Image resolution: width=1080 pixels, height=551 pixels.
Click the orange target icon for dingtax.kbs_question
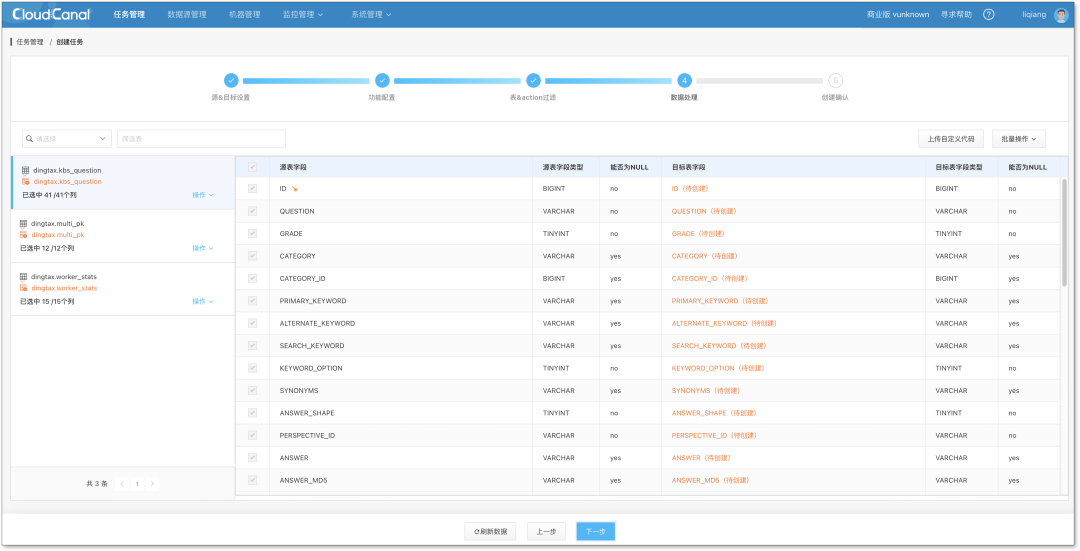tap(25, 182)
